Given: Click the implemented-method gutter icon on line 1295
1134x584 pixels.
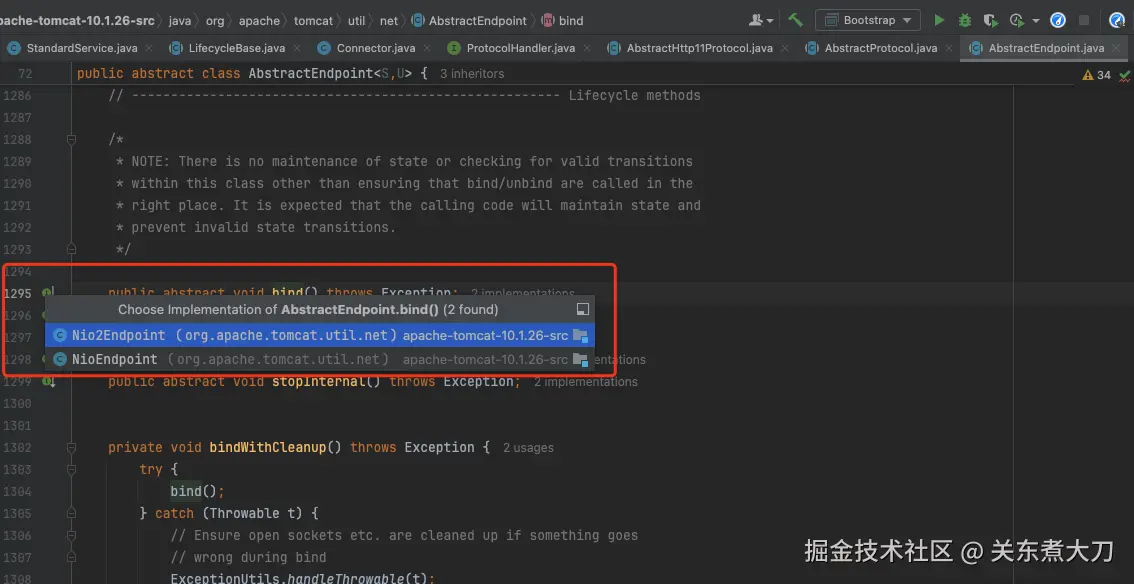Looking at the screenshot, I should (48, 293).
